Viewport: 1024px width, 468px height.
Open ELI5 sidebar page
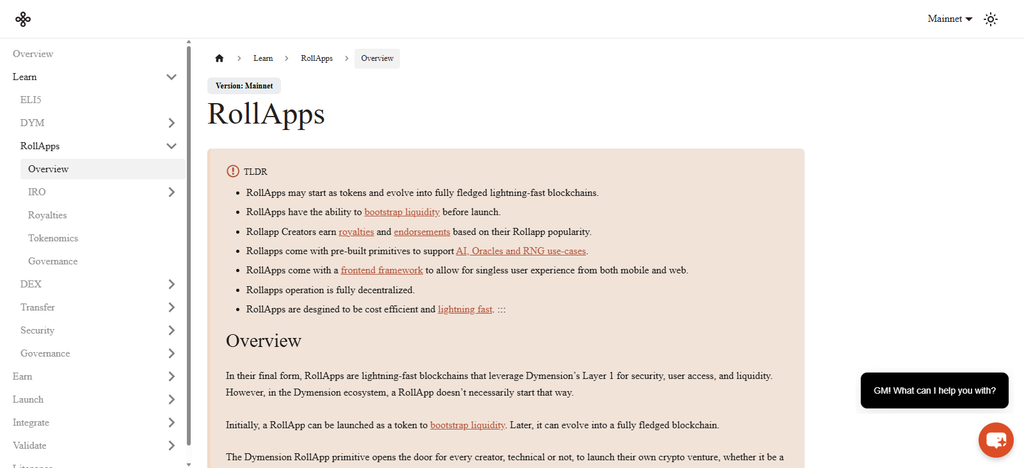(x=31, y=100)
